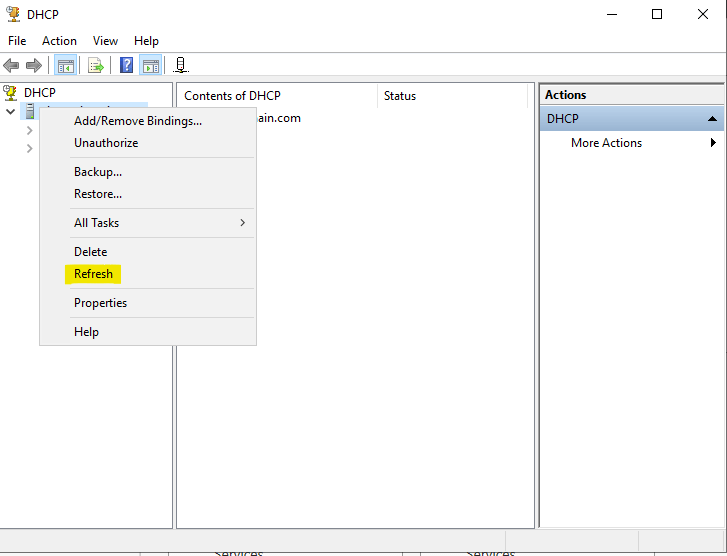Click the Add Server toolbar icon
Viewport: 727px width, 556px height.
point(181,66)
